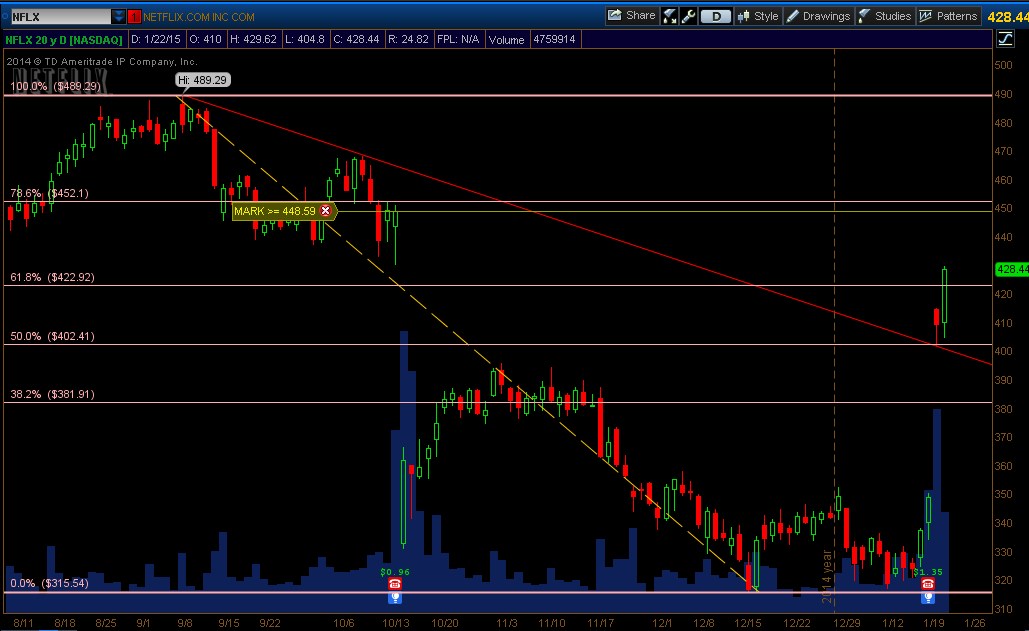Open the Studies menu
This screenshot has width=1029, height=631.
pos(885,16)
